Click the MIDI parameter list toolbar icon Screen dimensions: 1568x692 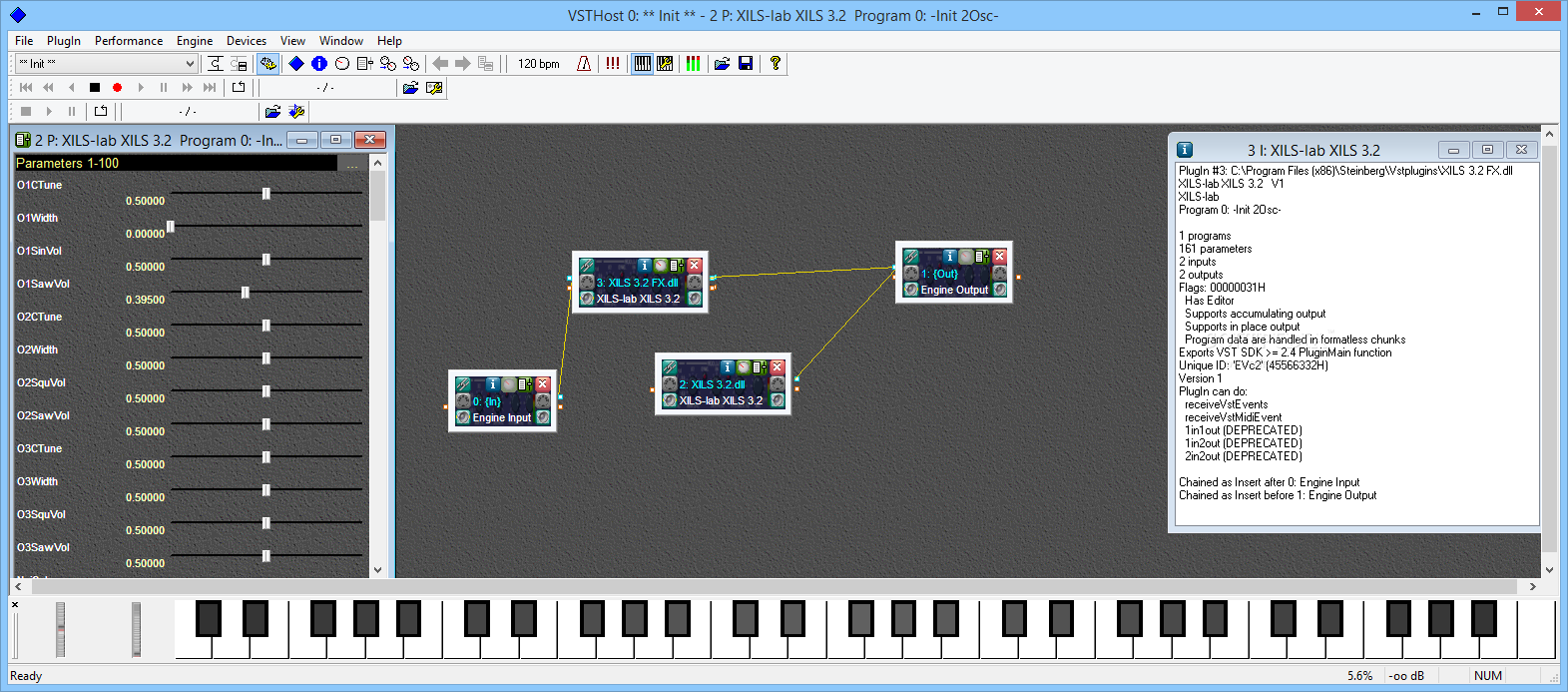coord(365,63)
